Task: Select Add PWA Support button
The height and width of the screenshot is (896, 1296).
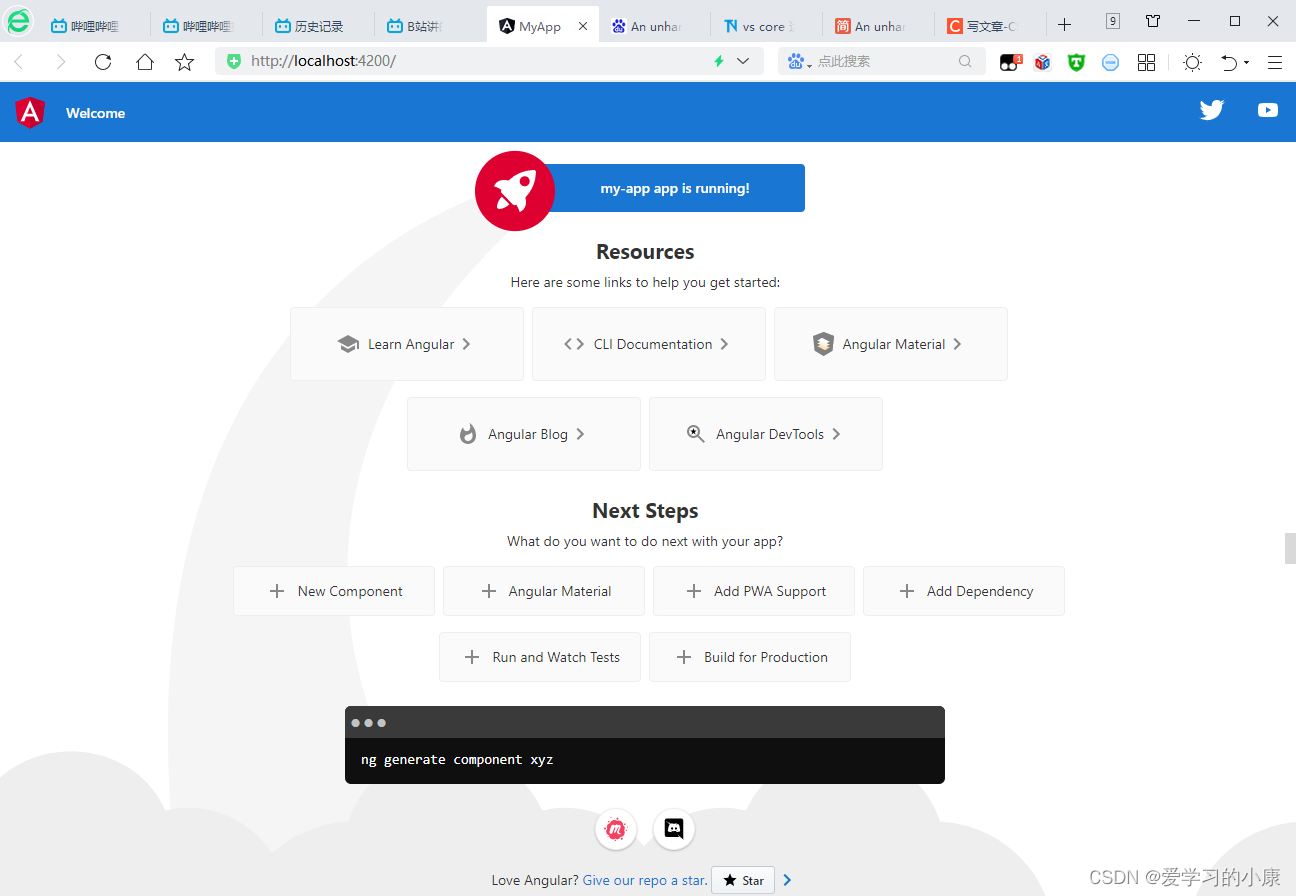Action: (754, 591)
